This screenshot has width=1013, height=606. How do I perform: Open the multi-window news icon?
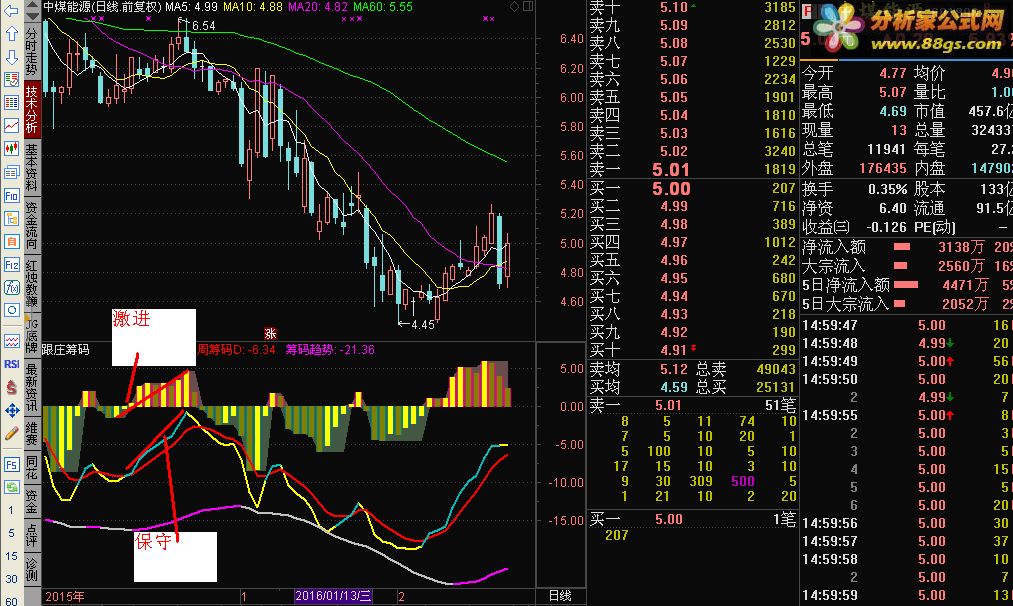point(11,172)
